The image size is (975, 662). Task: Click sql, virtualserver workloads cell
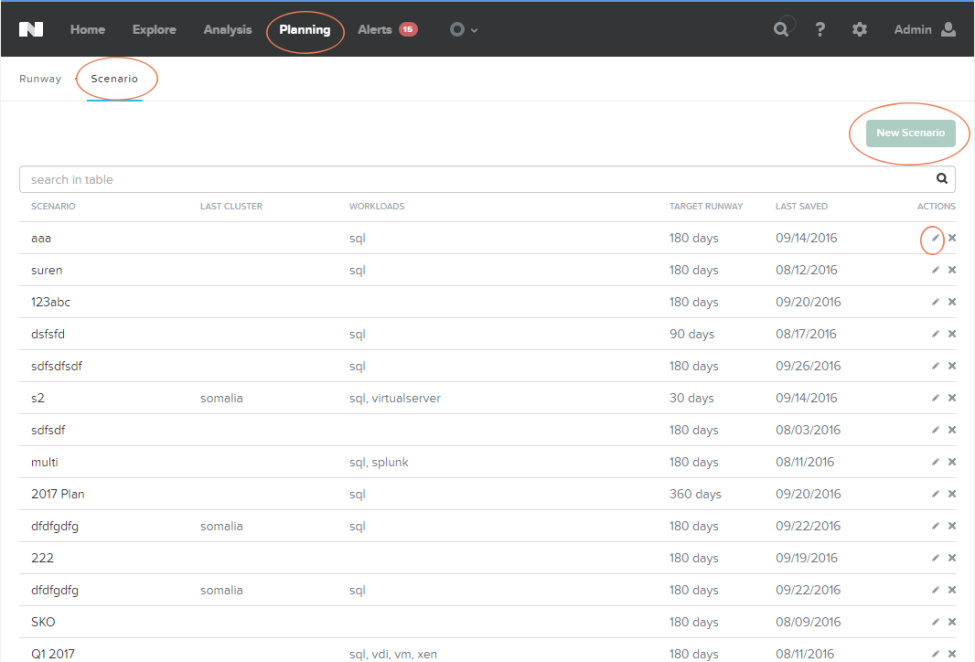395,398
